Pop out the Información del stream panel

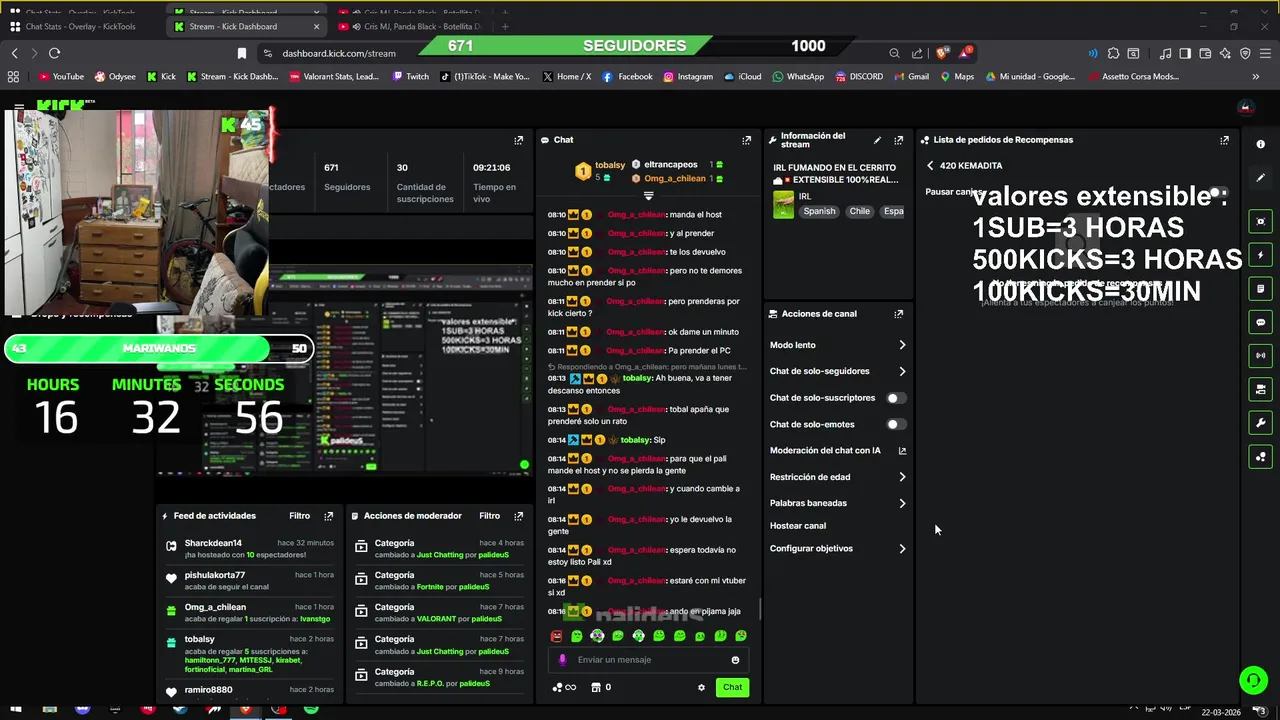tap(898, 140)
